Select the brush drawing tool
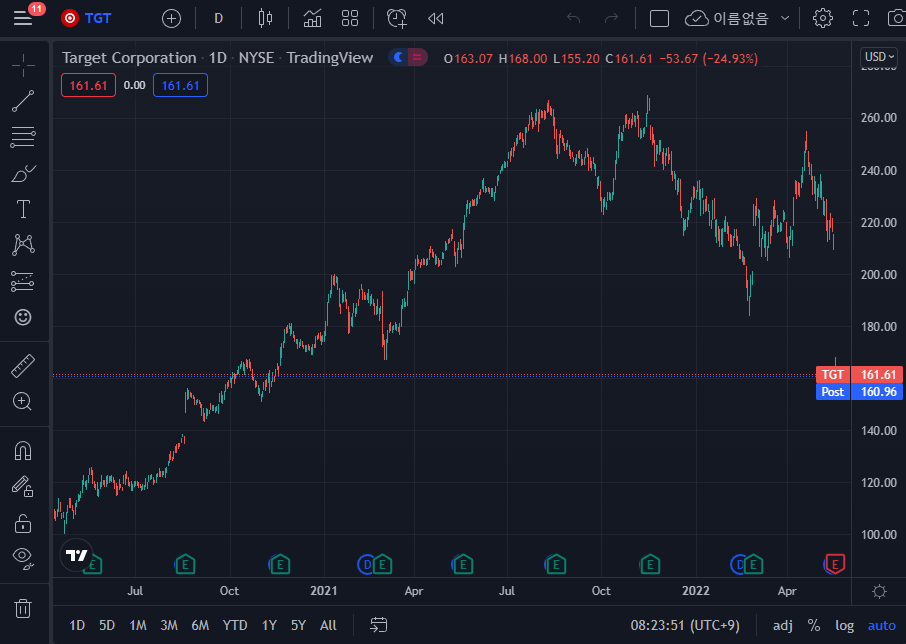The image size is (906, 644). point(23,173)
